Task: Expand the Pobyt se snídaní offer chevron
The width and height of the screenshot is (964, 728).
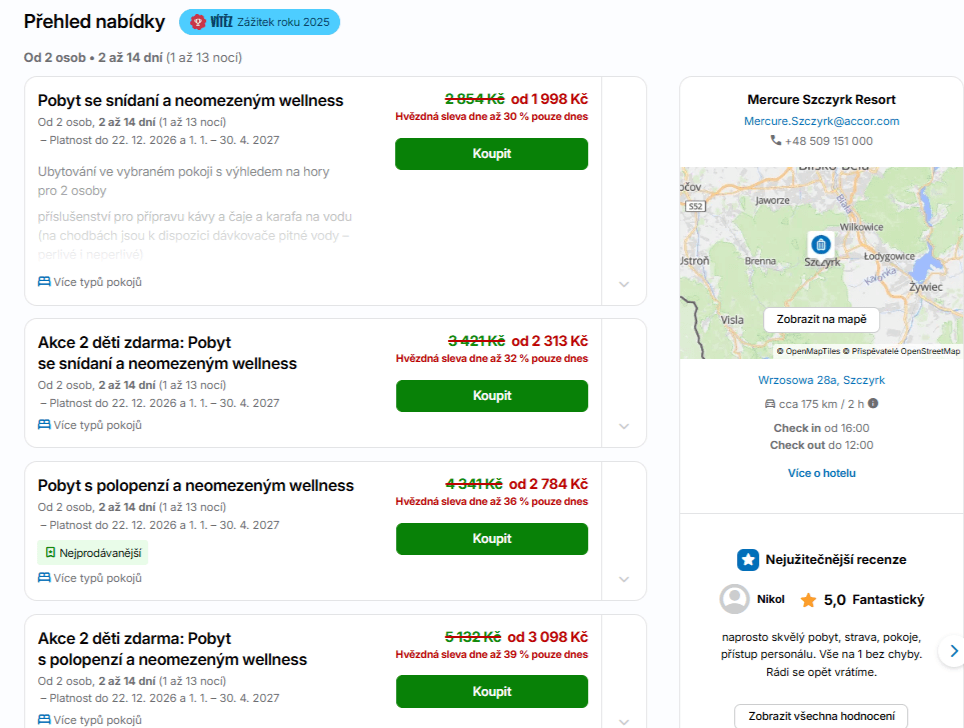Action: tap(624, 284)
